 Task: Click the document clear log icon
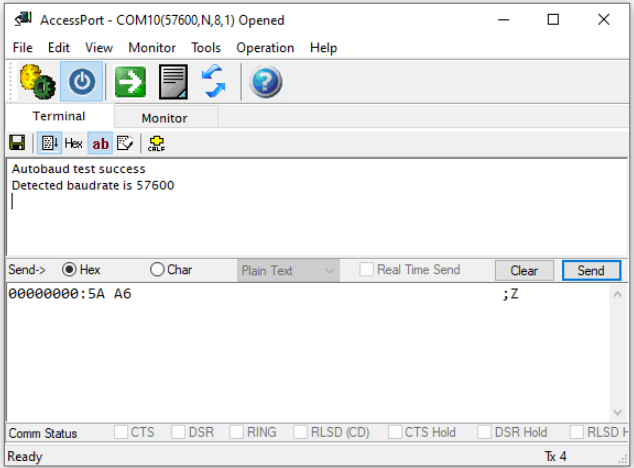pos(173,82)
